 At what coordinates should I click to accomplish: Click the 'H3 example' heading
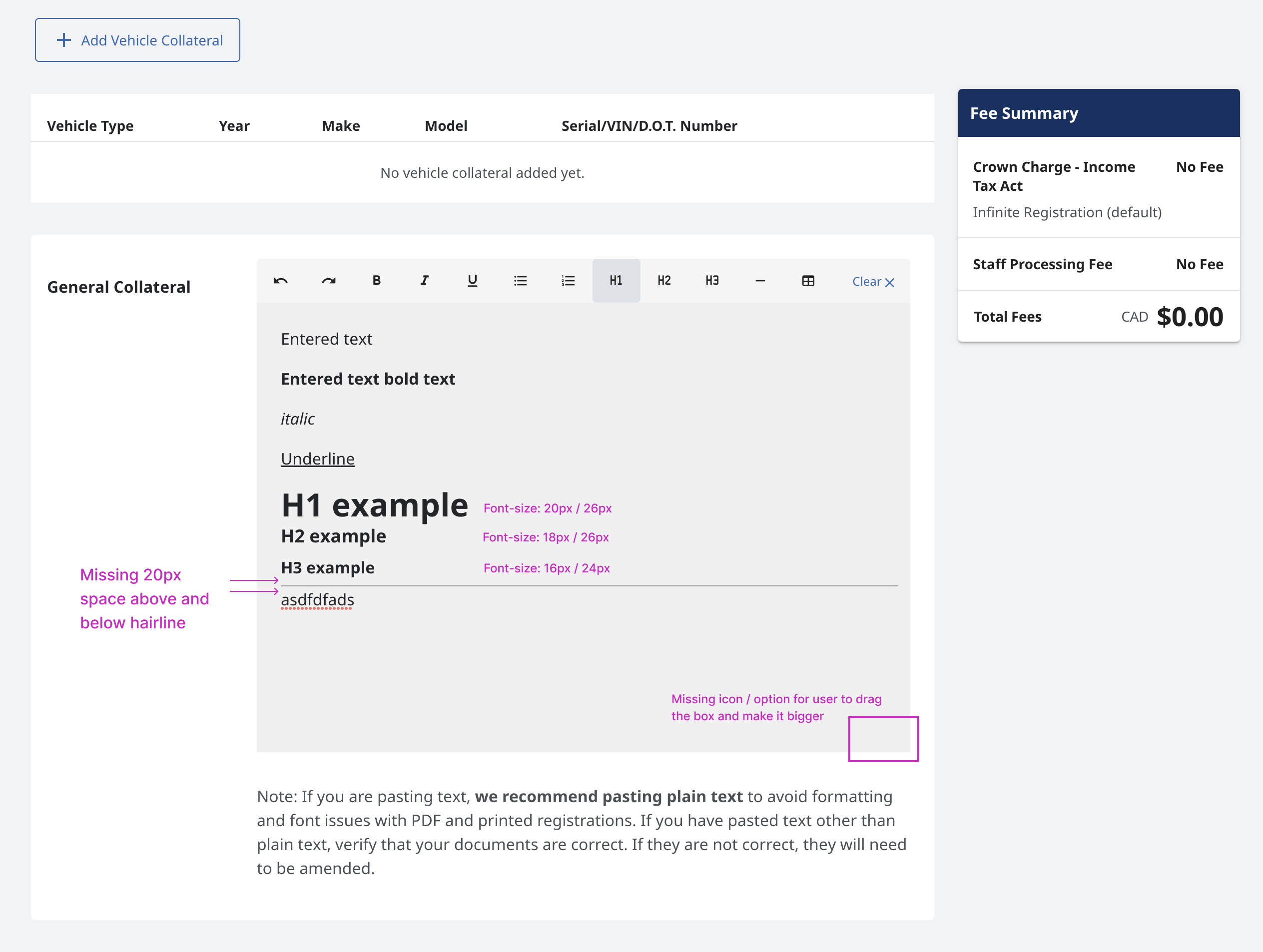tap(328, 568)
